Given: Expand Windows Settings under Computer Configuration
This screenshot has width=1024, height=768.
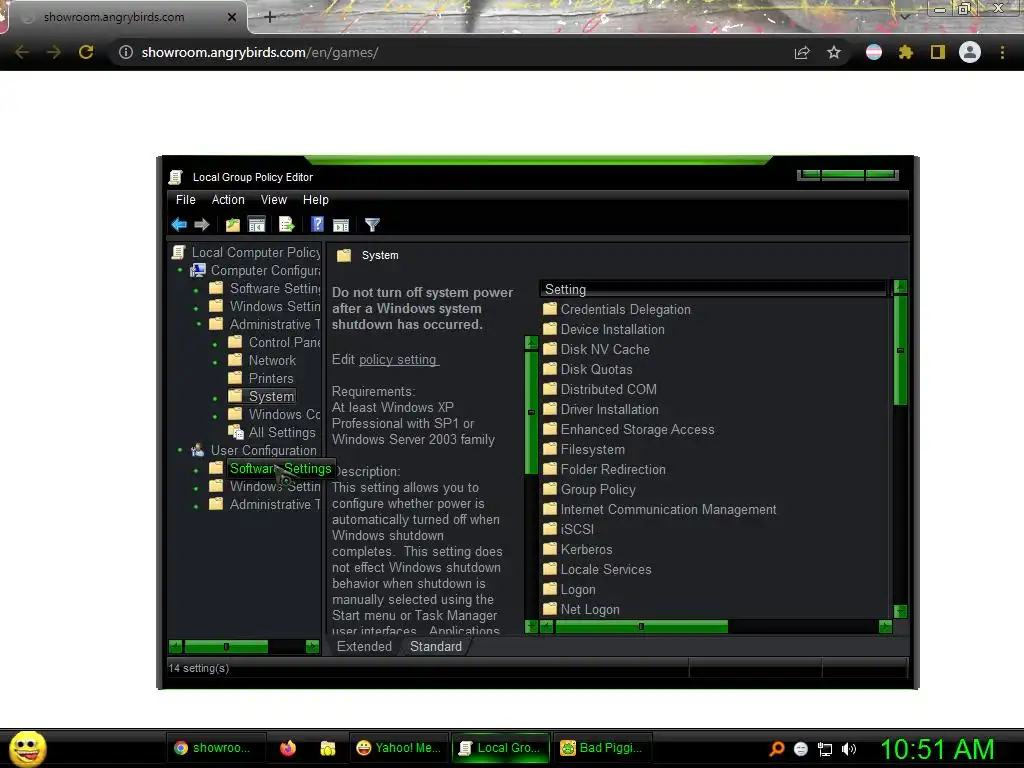Looking at the screenshot, I should 196,307.
